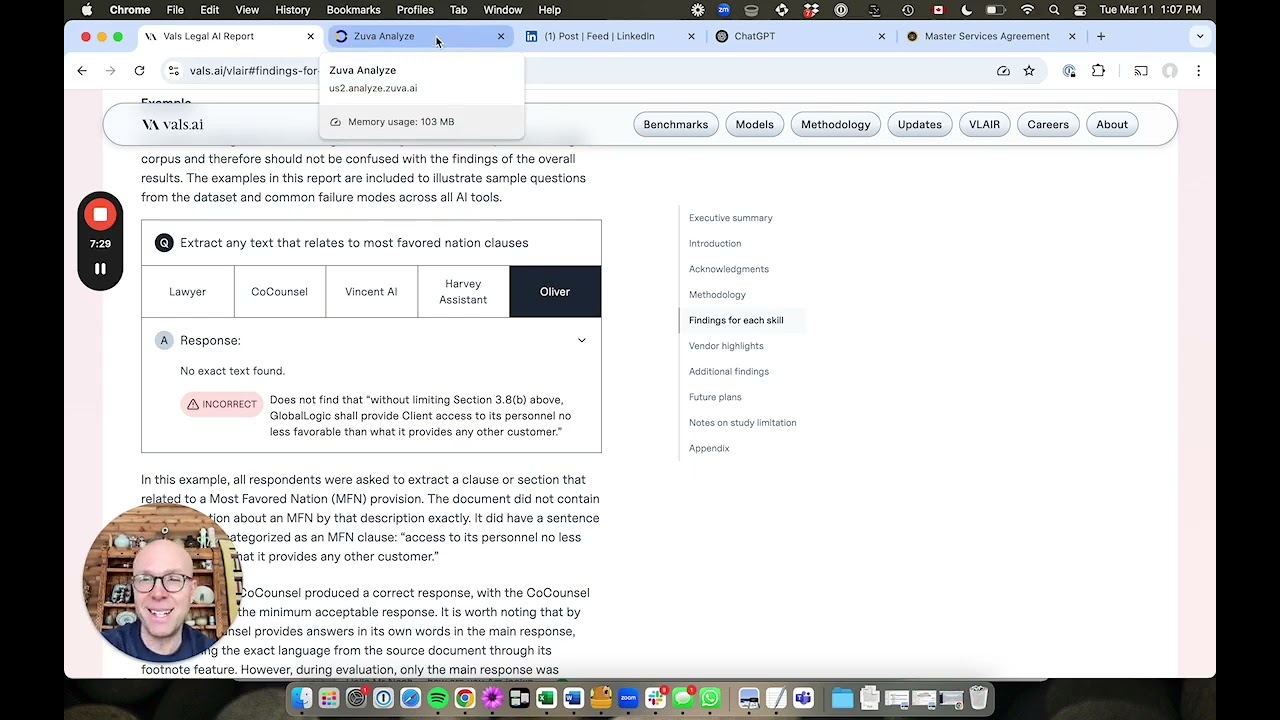Close the Zuva Analyze tab
The image size is (1280, 720).
tap(501, 36)
